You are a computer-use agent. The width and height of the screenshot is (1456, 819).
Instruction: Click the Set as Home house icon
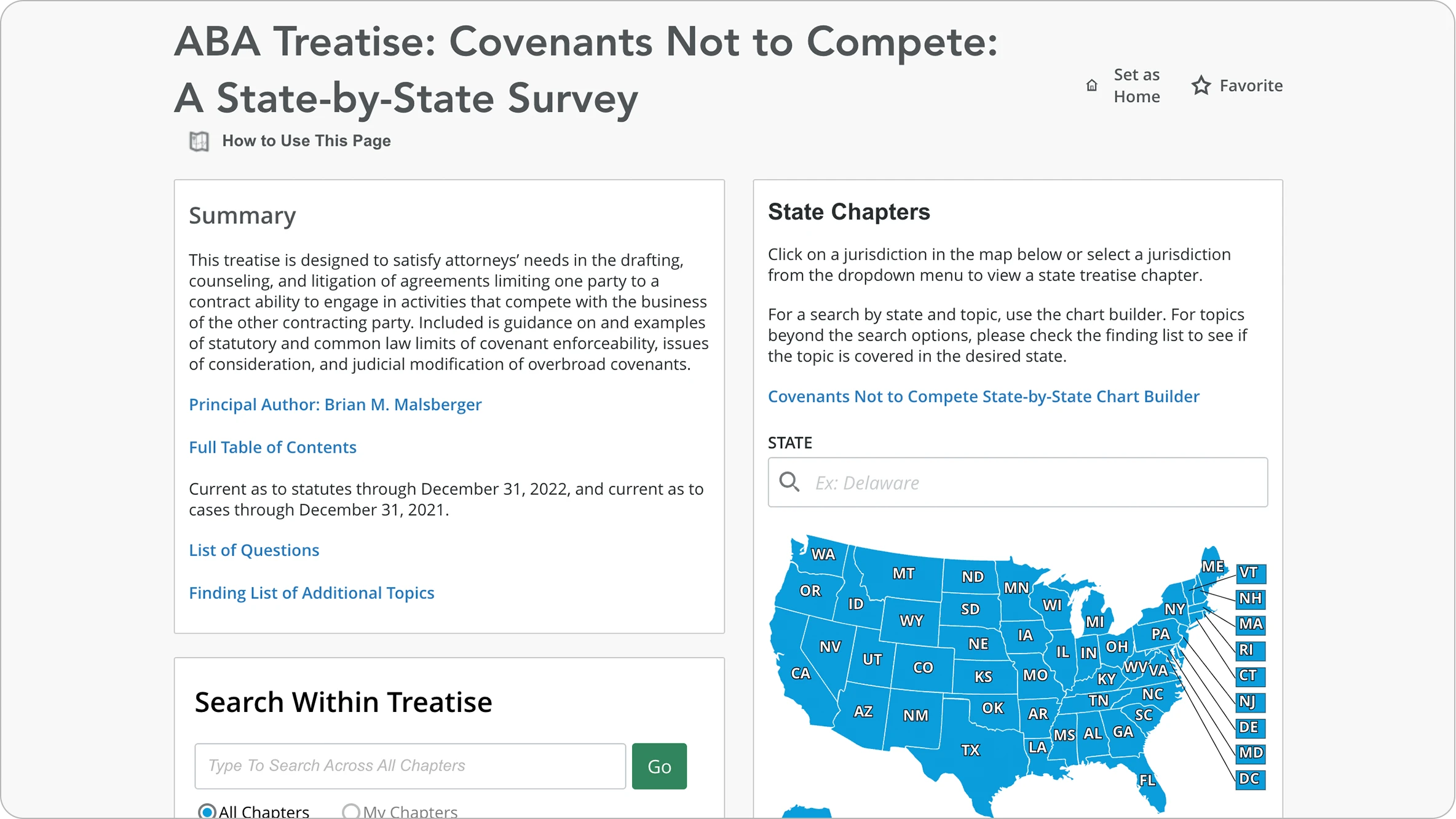[x=1091, y=85]
